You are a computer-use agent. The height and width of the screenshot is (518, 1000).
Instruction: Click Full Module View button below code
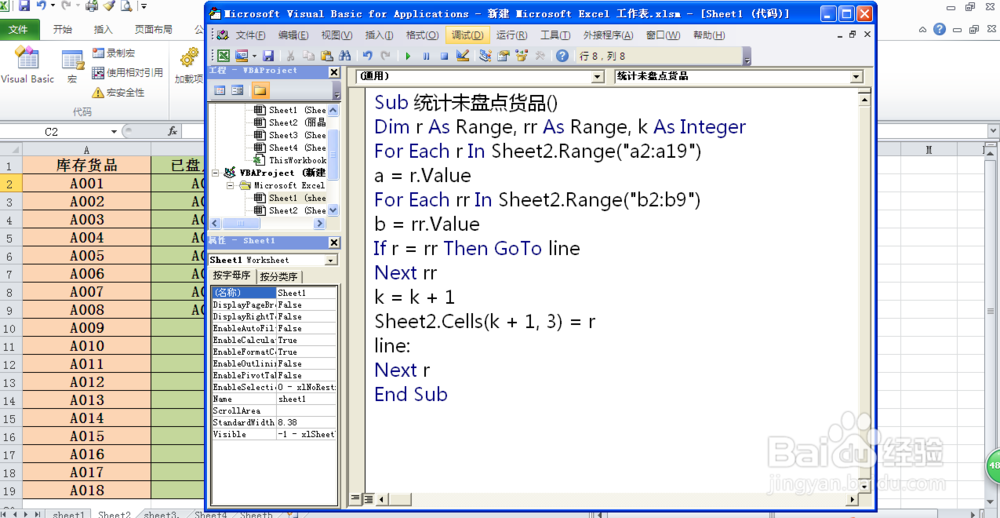pyautogui.click(x=367, y=498)
